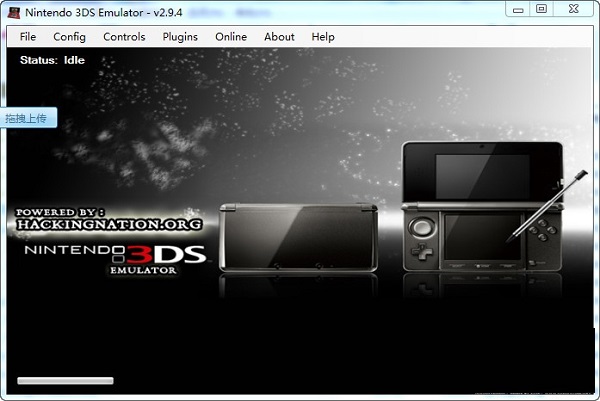Maximize the emulator window
The image size is (600, 401).
[x=541, y=9]
